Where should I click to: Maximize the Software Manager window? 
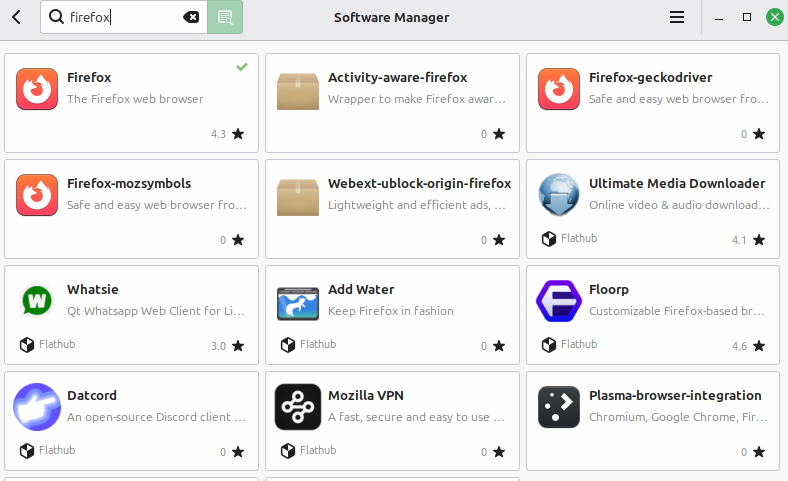pyautogui.click(x=747, y=17)
